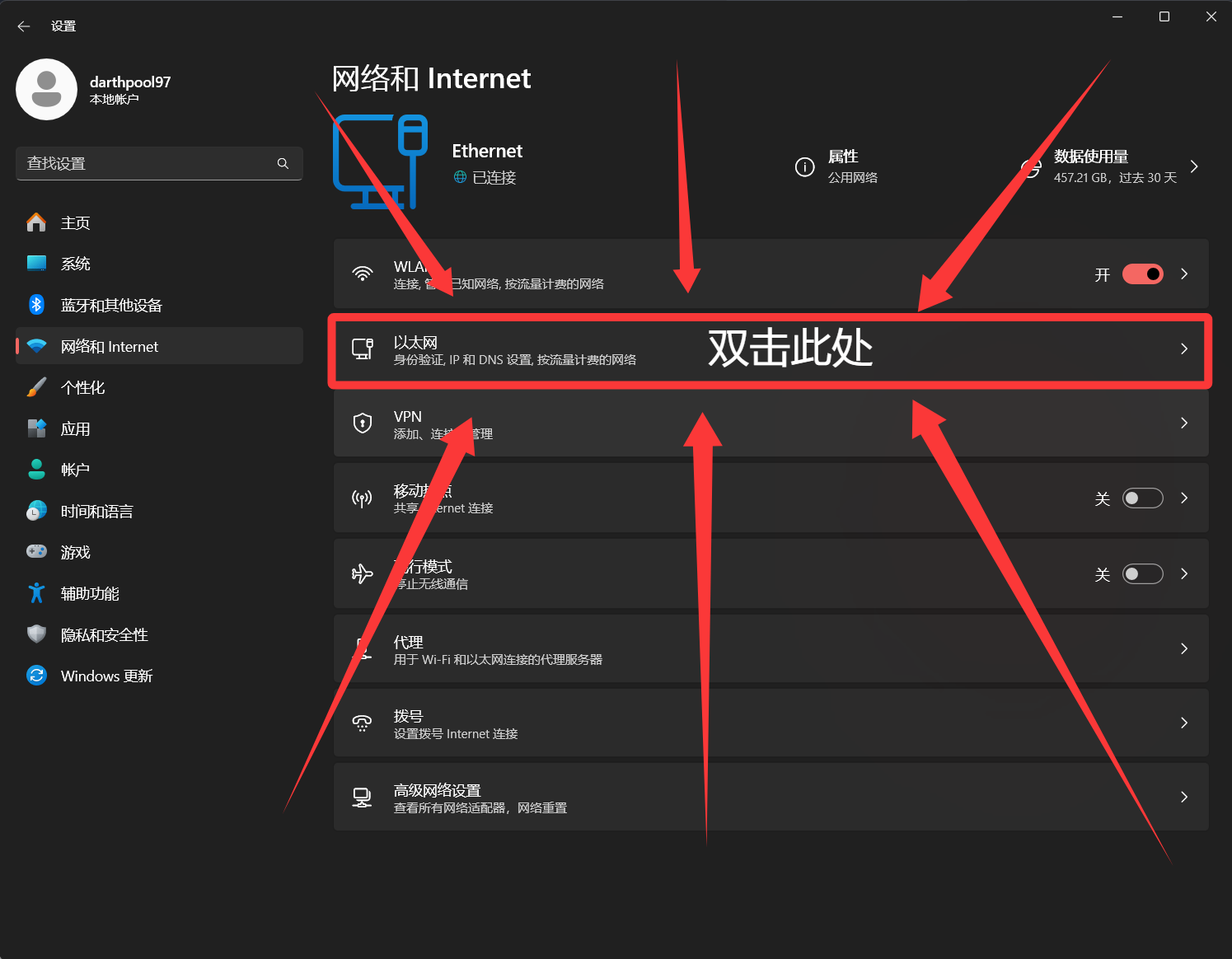Click the advanced network settings icon

coord(363,798)
